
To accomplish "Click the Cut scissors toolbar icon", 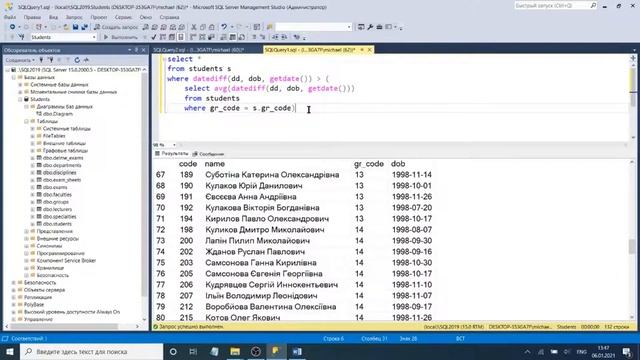I will point(194,27).
